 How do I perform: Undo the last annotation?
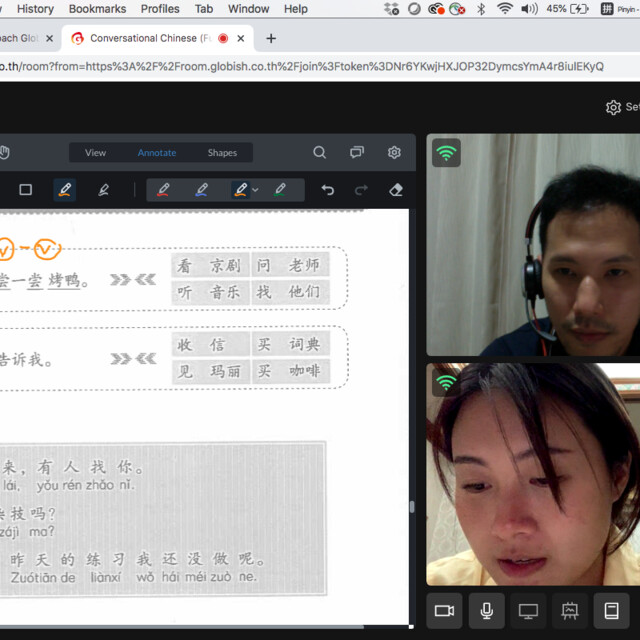[327, 190]
